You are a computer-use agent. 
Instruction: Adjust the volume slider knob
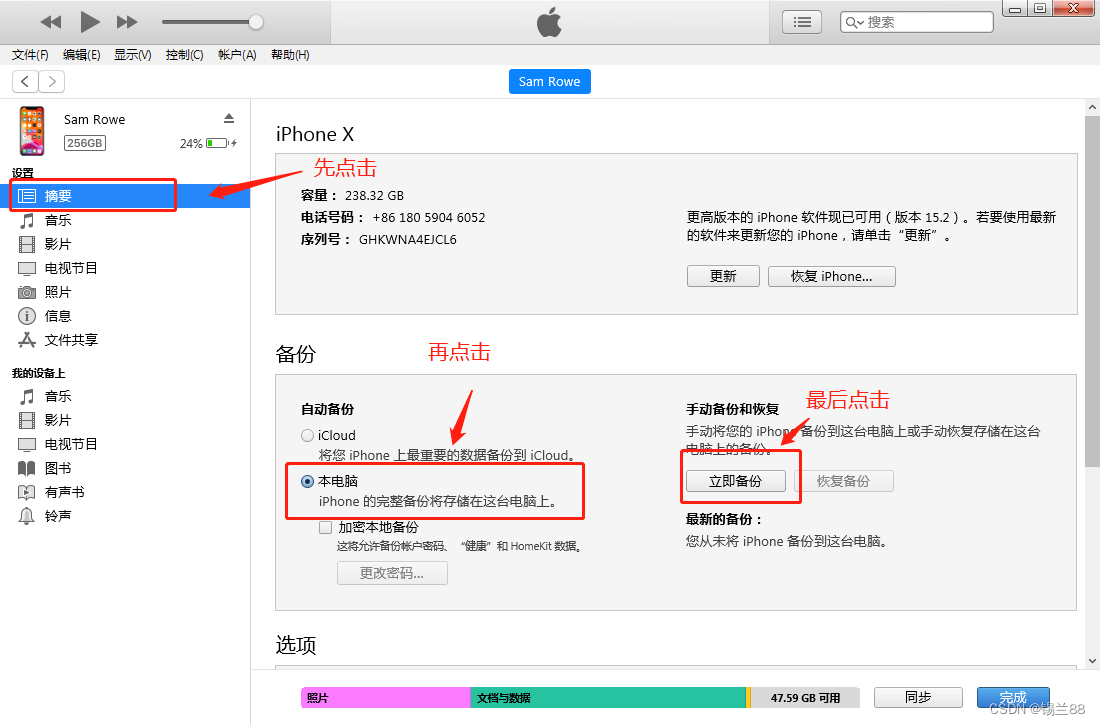click(256, 22)
